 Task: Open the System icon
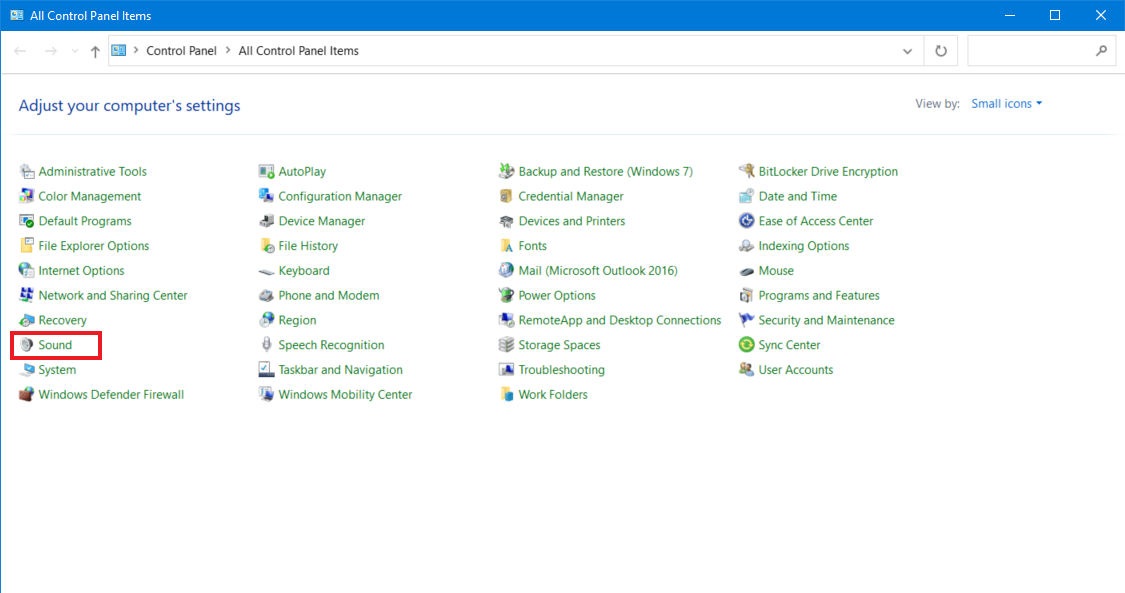pyautogui.click(x=27, y=370)
